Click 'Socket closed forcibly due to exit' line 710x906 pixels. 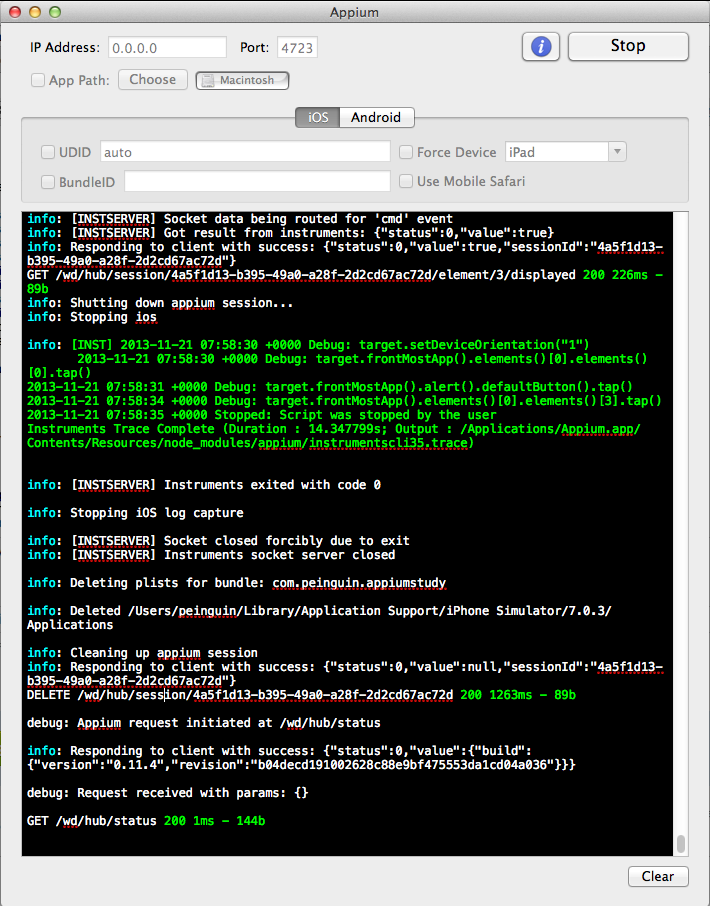point(218,541)
